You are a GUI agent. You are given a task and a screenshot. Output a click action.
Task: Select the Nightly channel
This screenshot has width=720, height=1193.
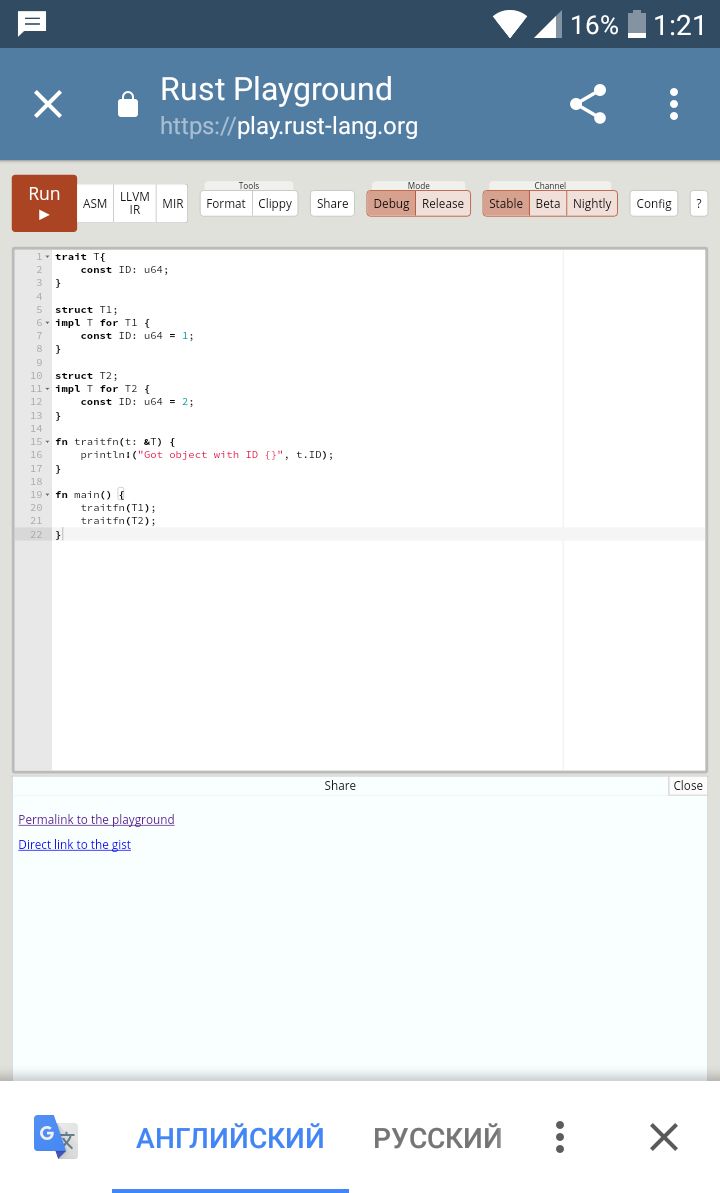tap(592, 203)
